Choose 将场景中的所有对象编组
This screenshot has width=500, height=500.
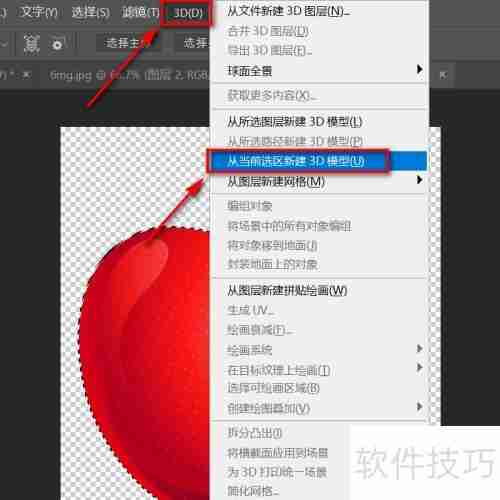point(319,227)
